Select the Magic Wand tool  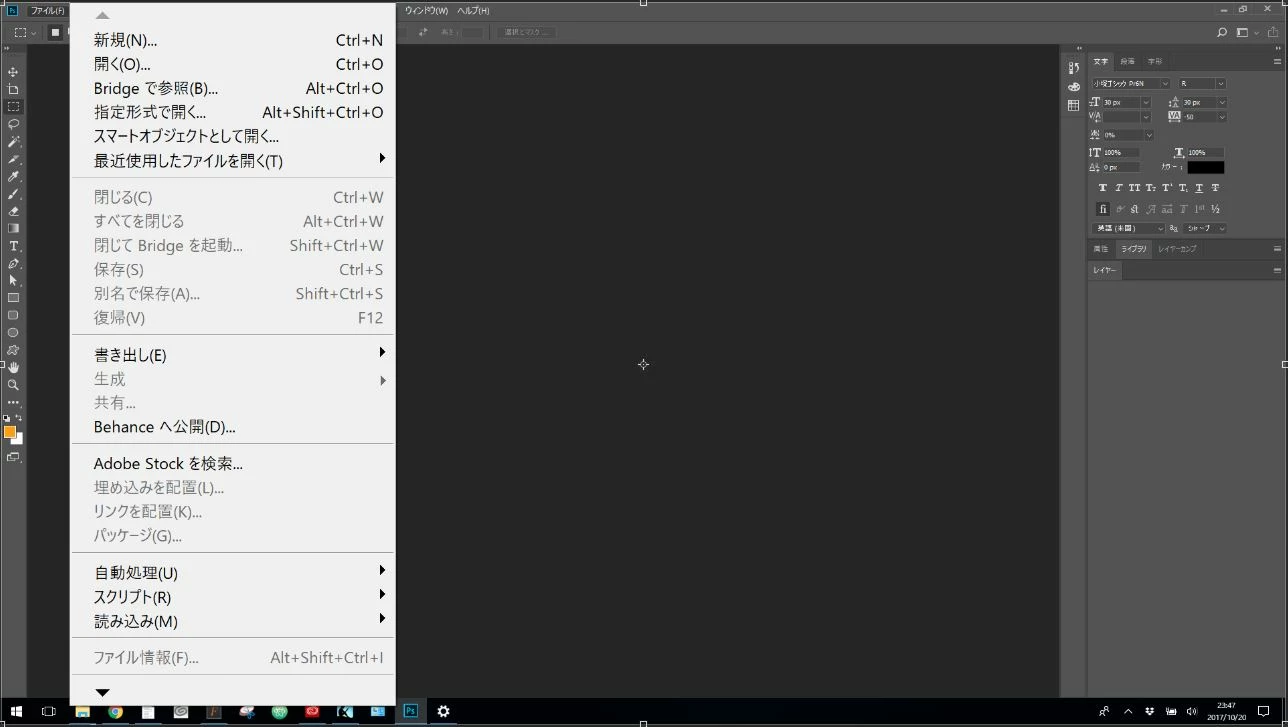coord(13,142)
